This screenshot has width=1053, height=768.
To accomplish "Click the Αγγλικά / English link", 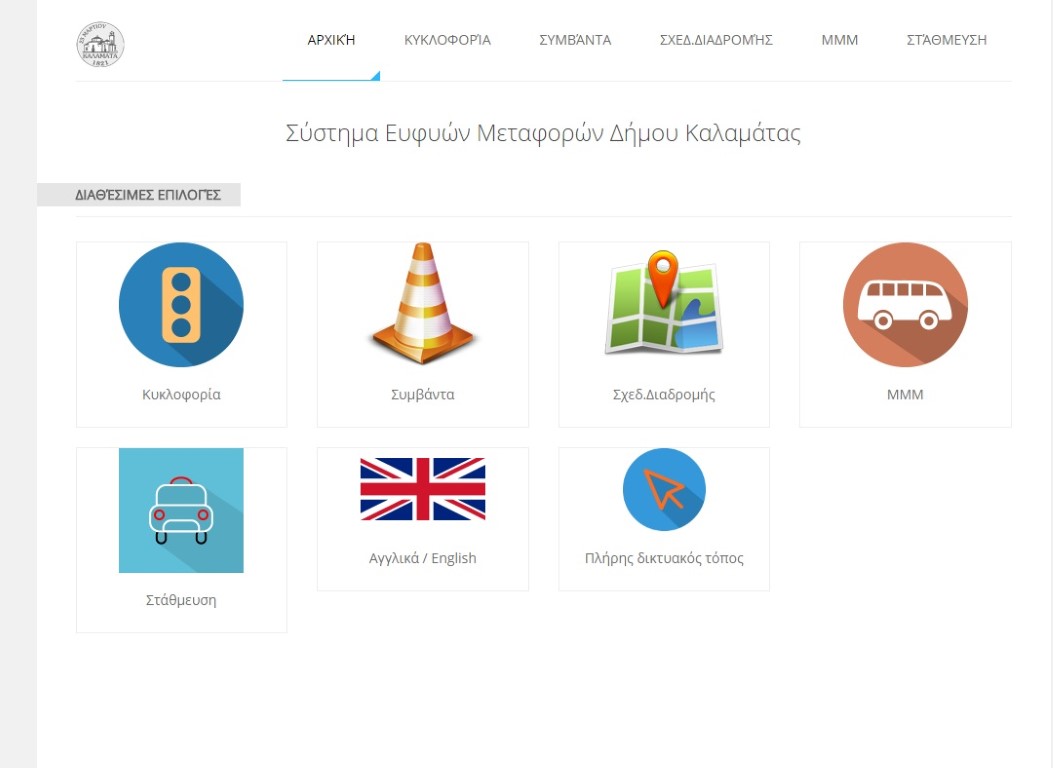I will click(x=422, y=559).
